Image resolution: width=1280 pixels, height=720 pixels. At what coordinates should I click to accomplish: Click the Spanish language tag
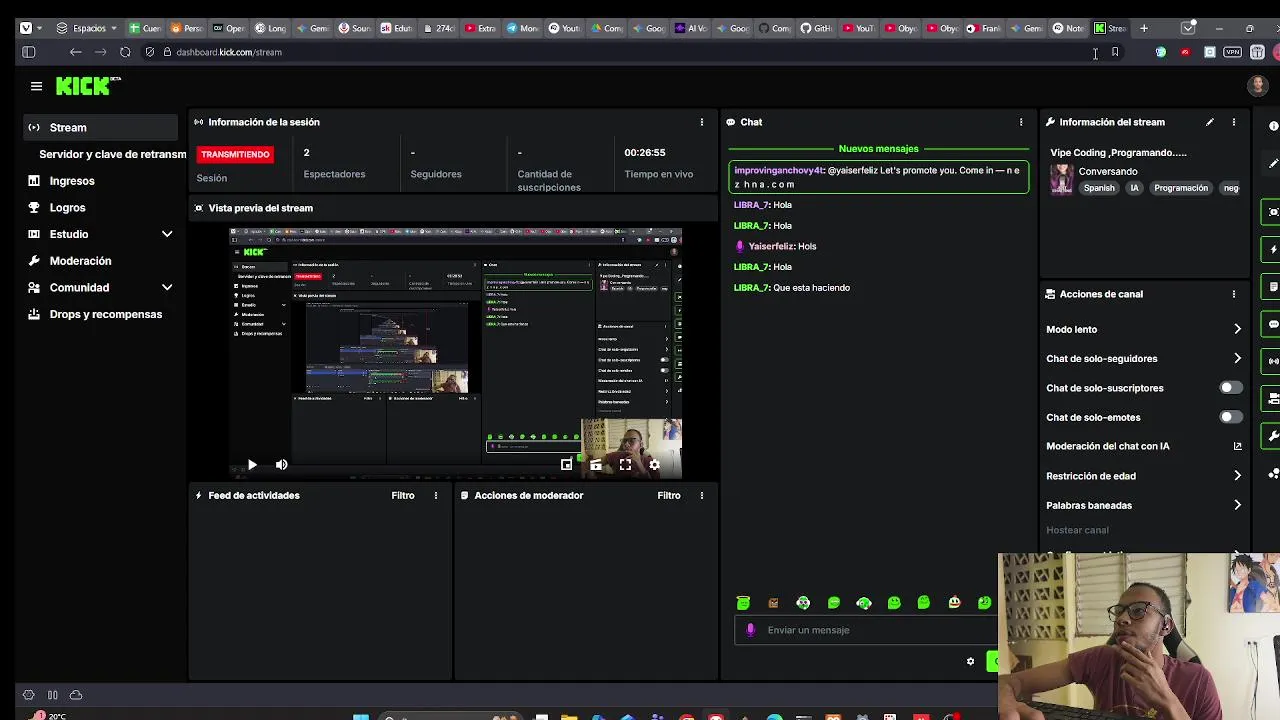(x=1098, y=188)
